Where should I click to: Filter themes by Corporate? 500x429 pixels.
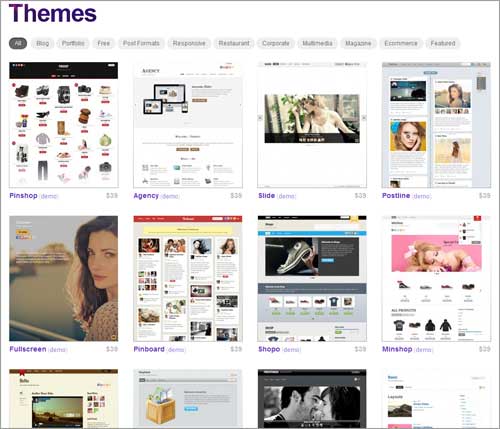point(276,43)
